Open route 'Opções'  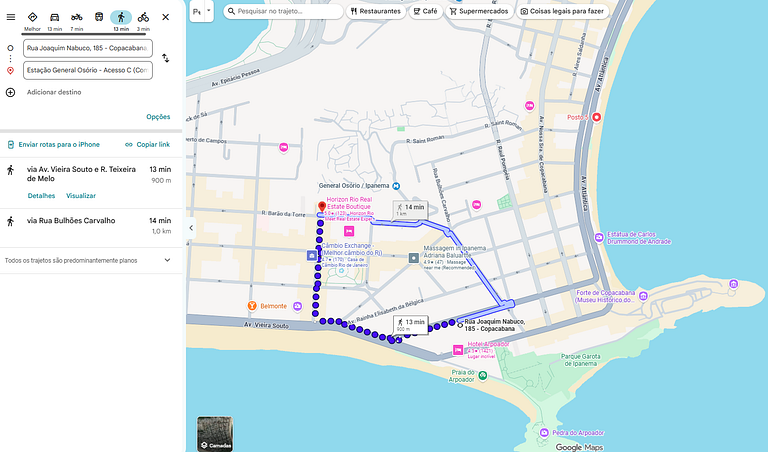click(158, 117)
